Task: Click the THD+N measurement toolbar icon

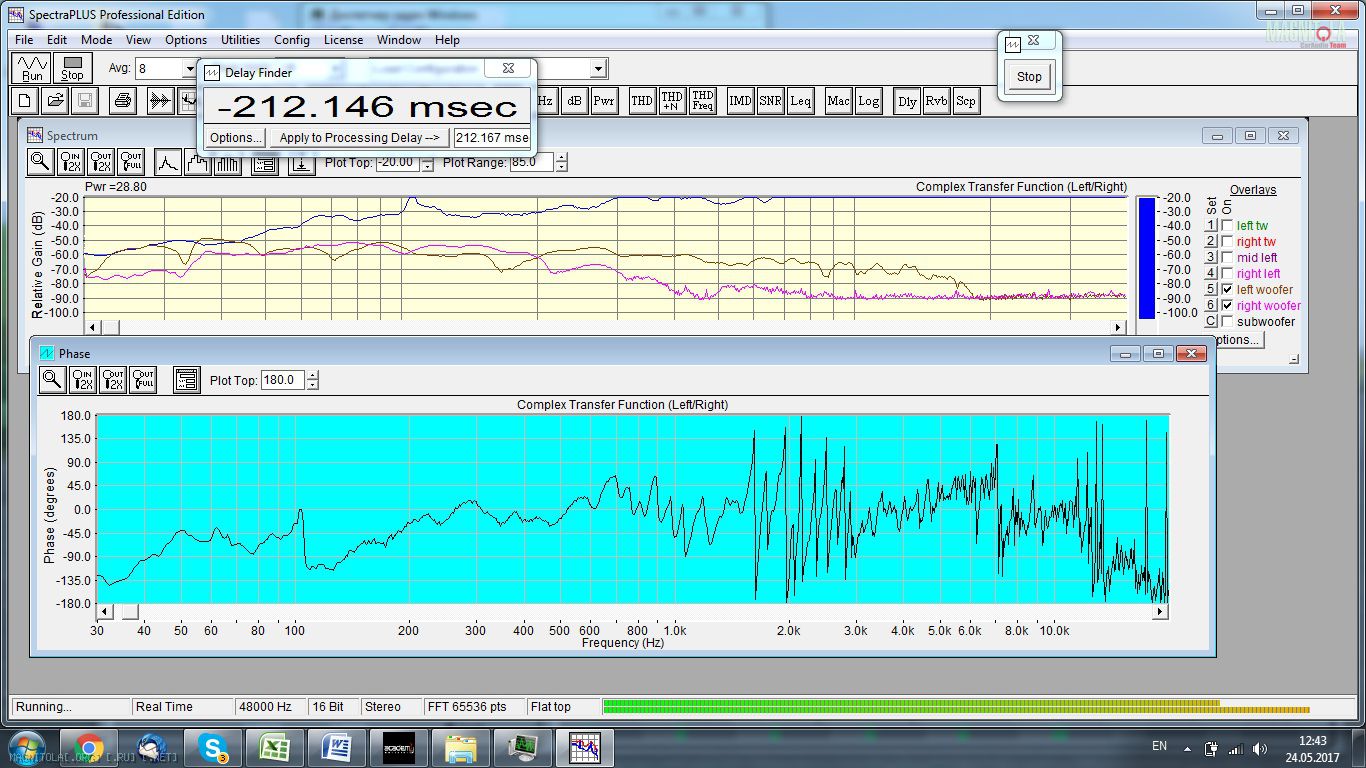Action: 672,101
